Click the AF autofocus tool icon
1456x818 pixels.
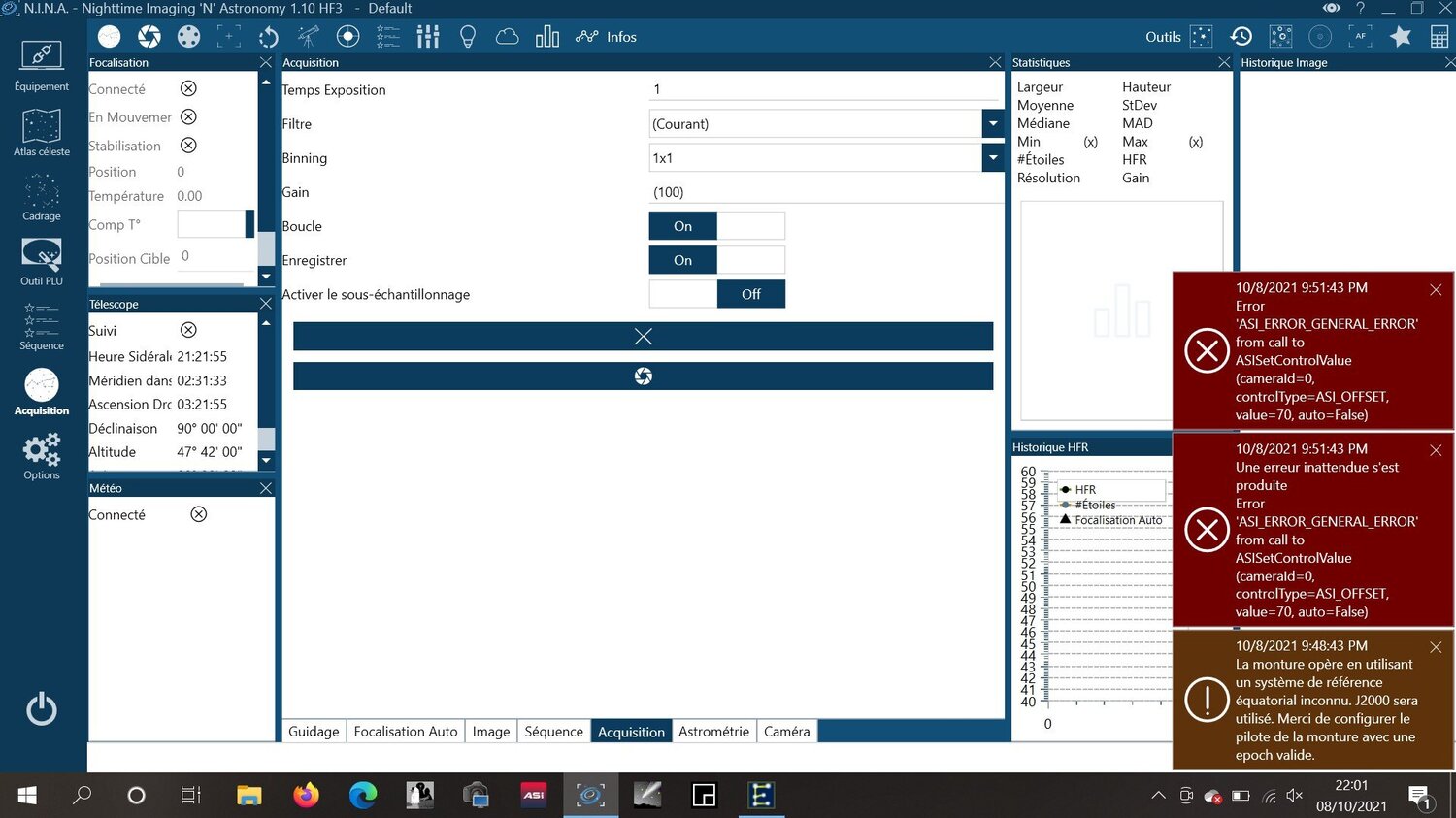tap(1360, 37)
